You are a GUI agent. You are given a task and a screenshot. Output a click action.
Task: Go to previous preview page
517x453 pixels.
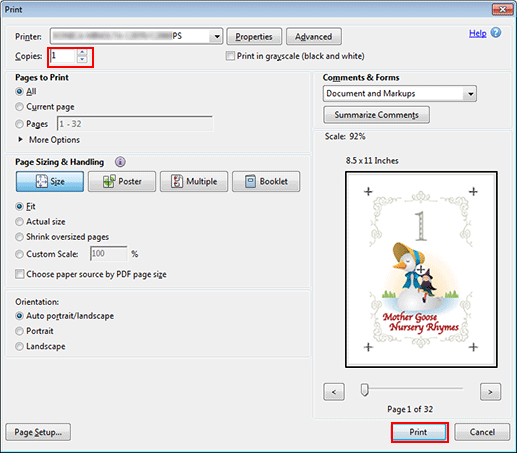334,392
